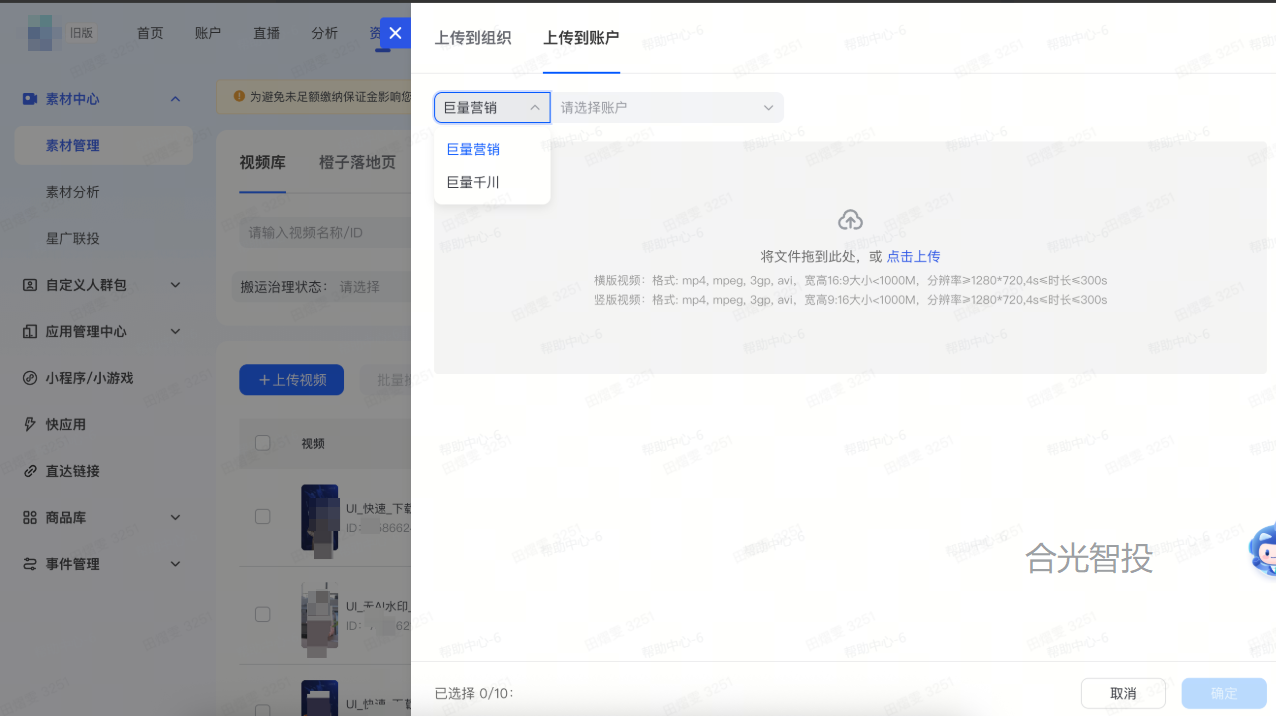Screen dimensions: 1276x716
Task: Expand the 事件管理 chevron
Action: [175, 564]
